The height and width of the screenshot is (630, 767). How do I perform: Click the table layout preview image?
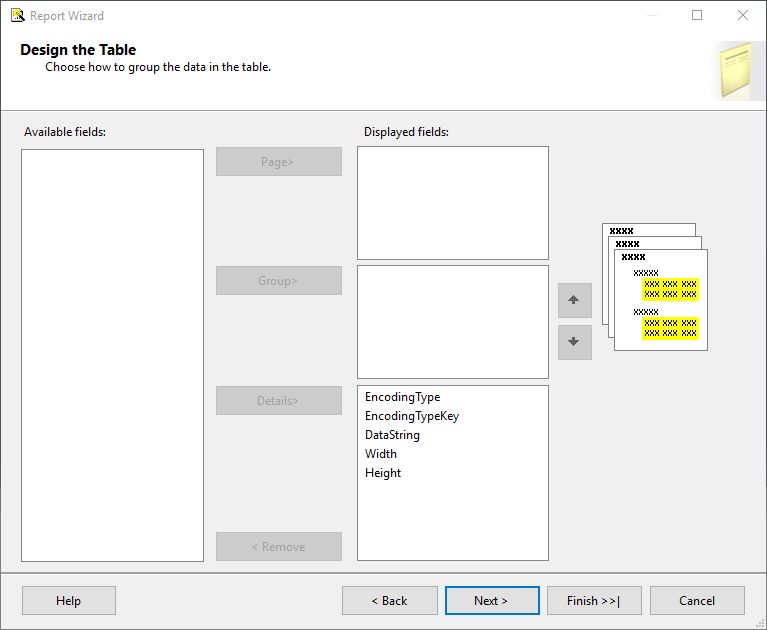[655, 287]
